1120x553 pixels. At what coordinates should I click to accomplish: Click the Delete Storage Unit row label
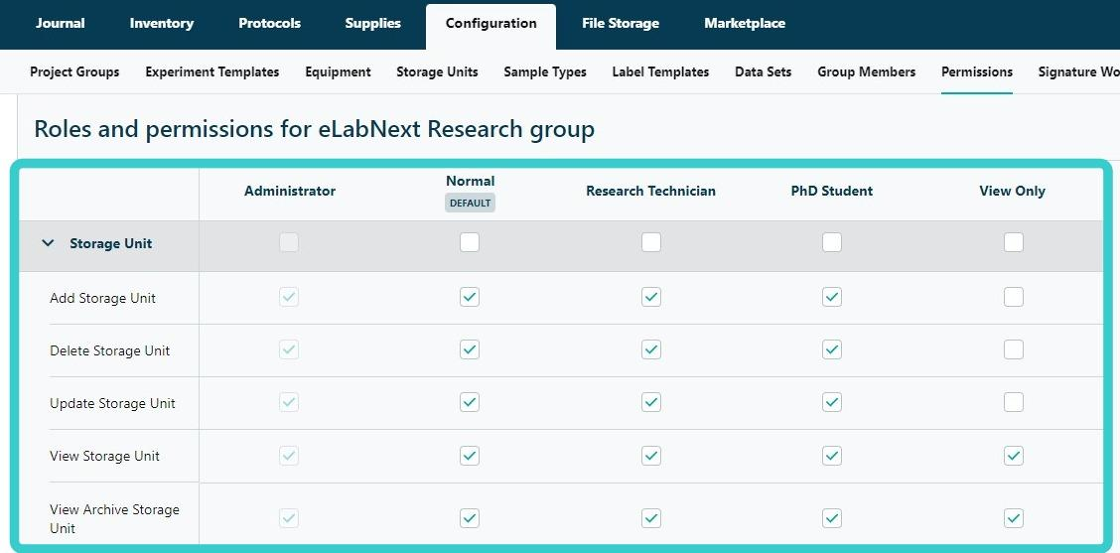pyautogui.click(x=110, y=351)
